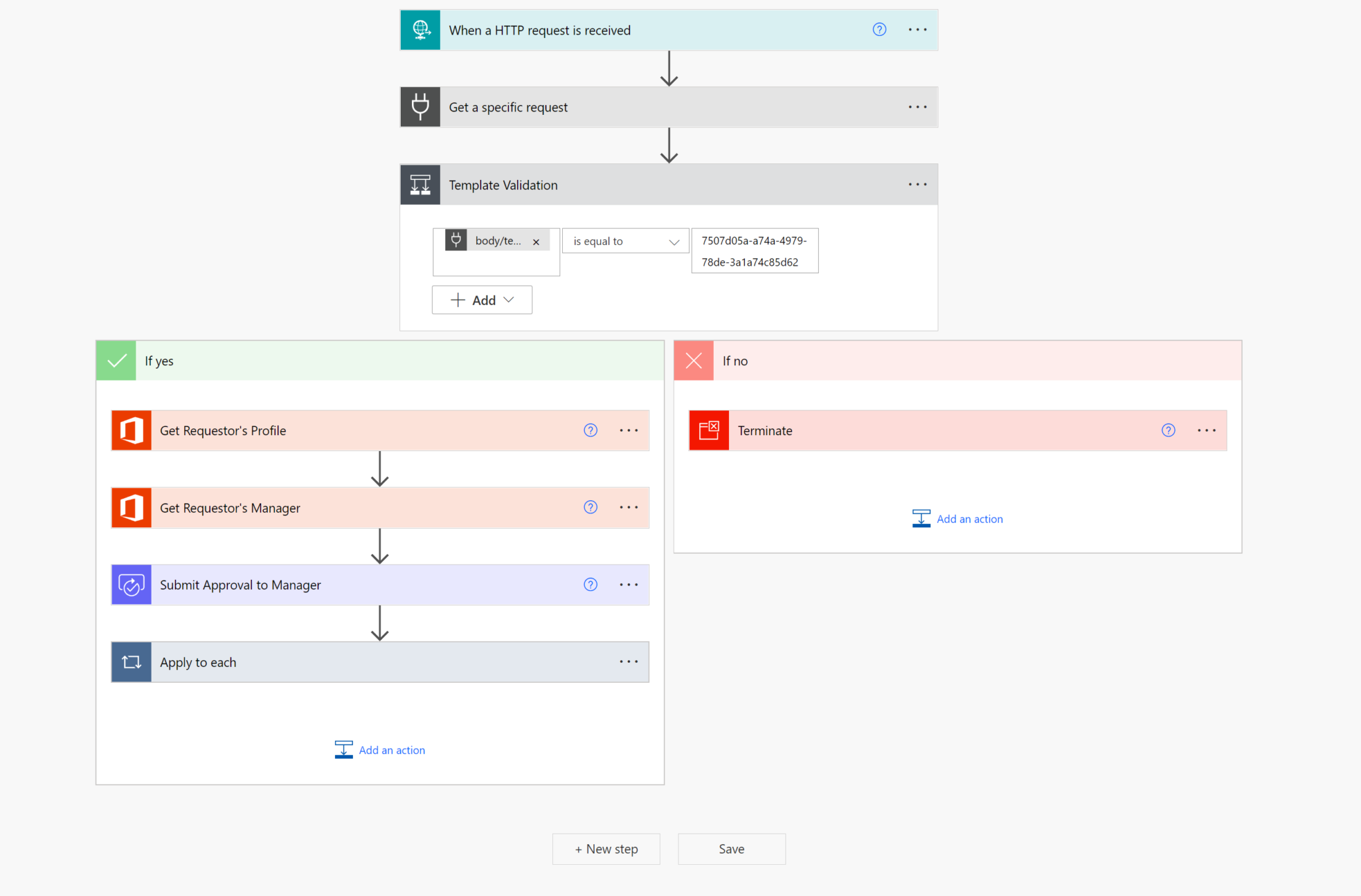Click the If no red X icon

[693, 360]
